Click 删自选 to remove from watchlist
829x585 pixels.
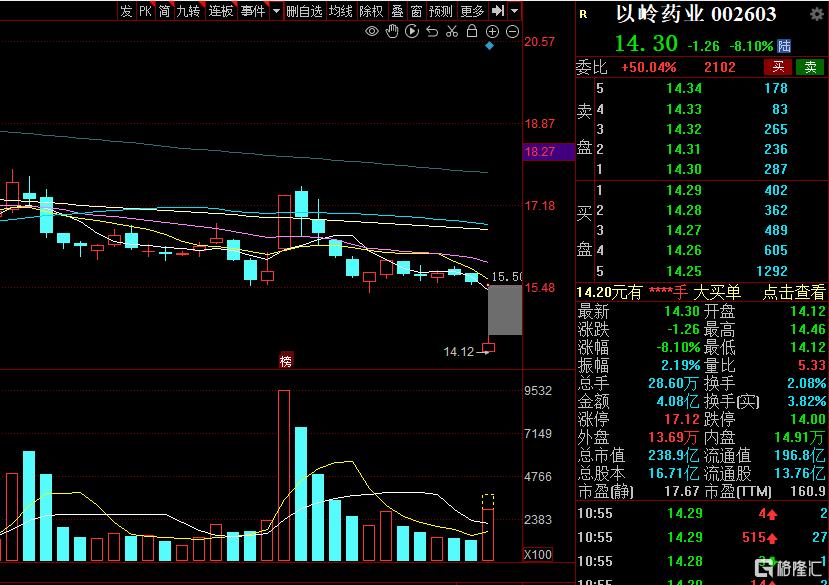(x=305, y=11)
